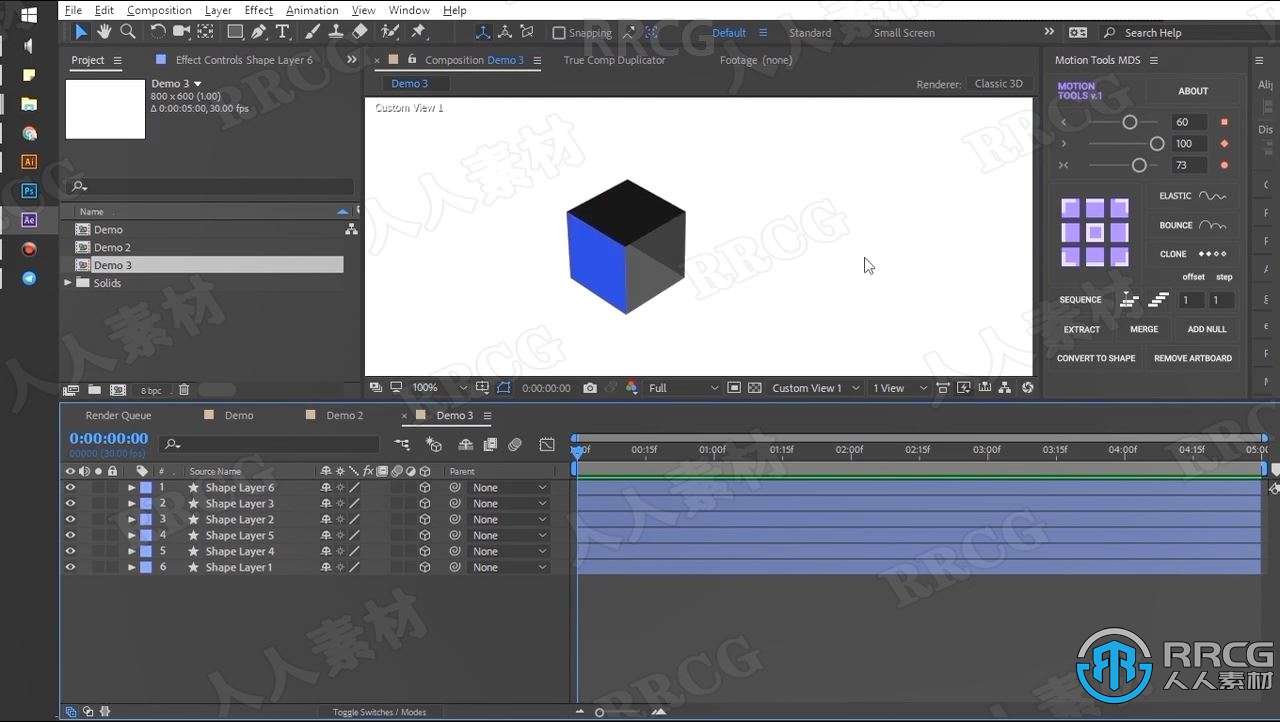Select the Horizontal Type tool
Screen dimensions: 1280x722
point(283,32)
